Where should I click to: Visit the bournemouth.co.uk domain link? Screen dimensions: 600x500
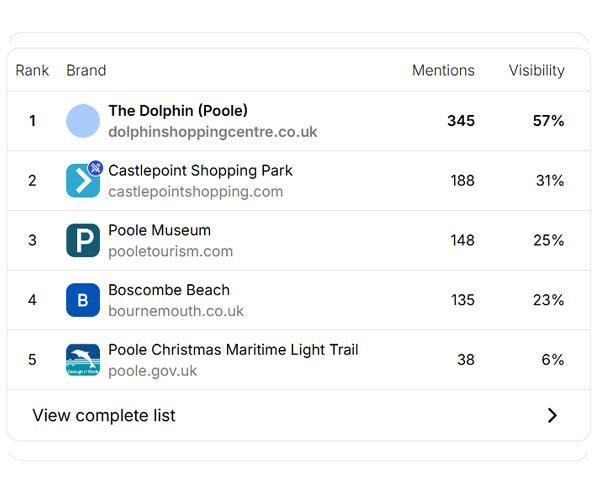point(176,311)
